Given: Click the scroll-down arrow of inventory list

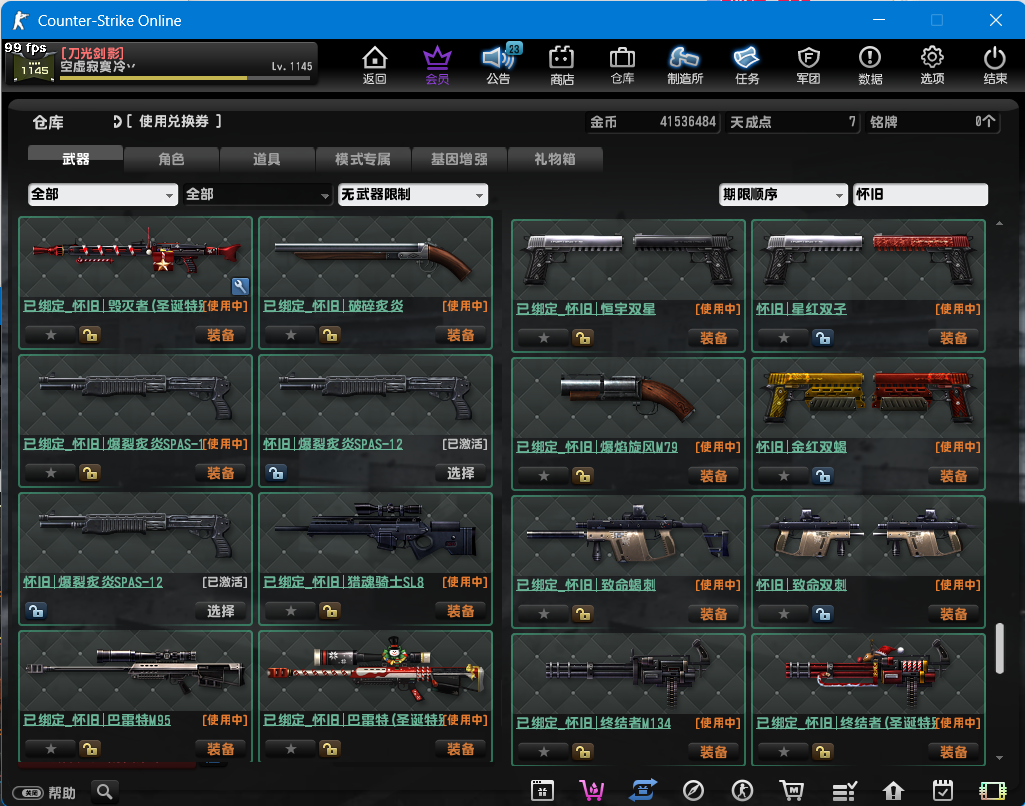Looking at the screenshot, I should click(1000, 758).
